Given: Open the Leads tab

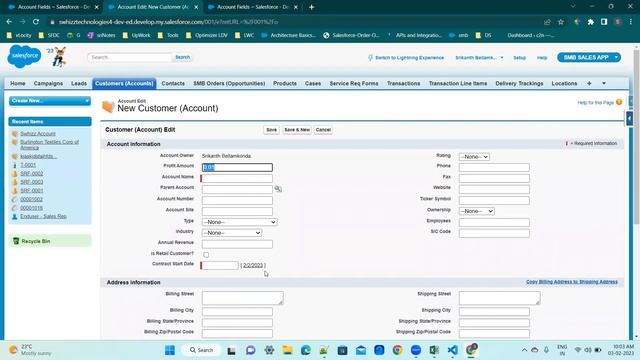Looking at the screenshot, I should coord(79,83).
